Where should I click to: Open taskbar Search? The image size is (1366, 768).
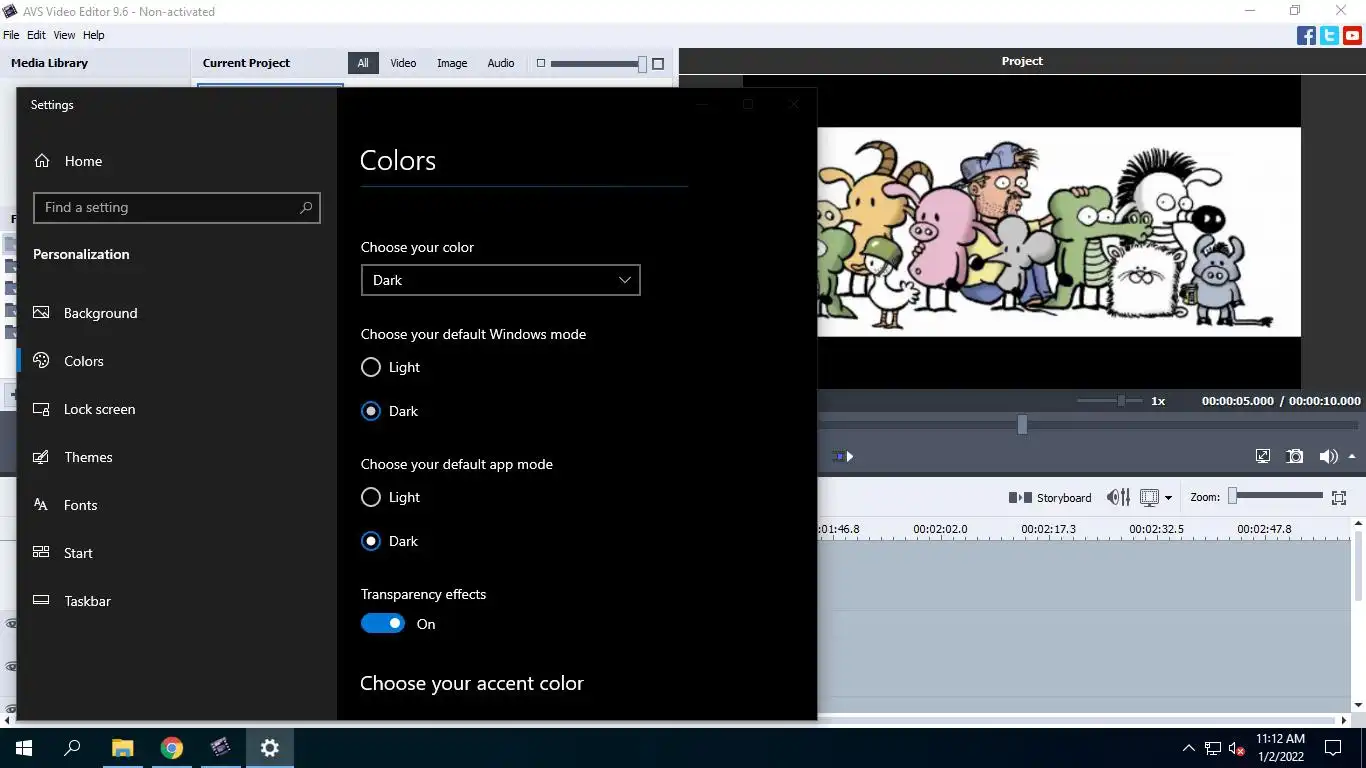(x=72, y=747)
